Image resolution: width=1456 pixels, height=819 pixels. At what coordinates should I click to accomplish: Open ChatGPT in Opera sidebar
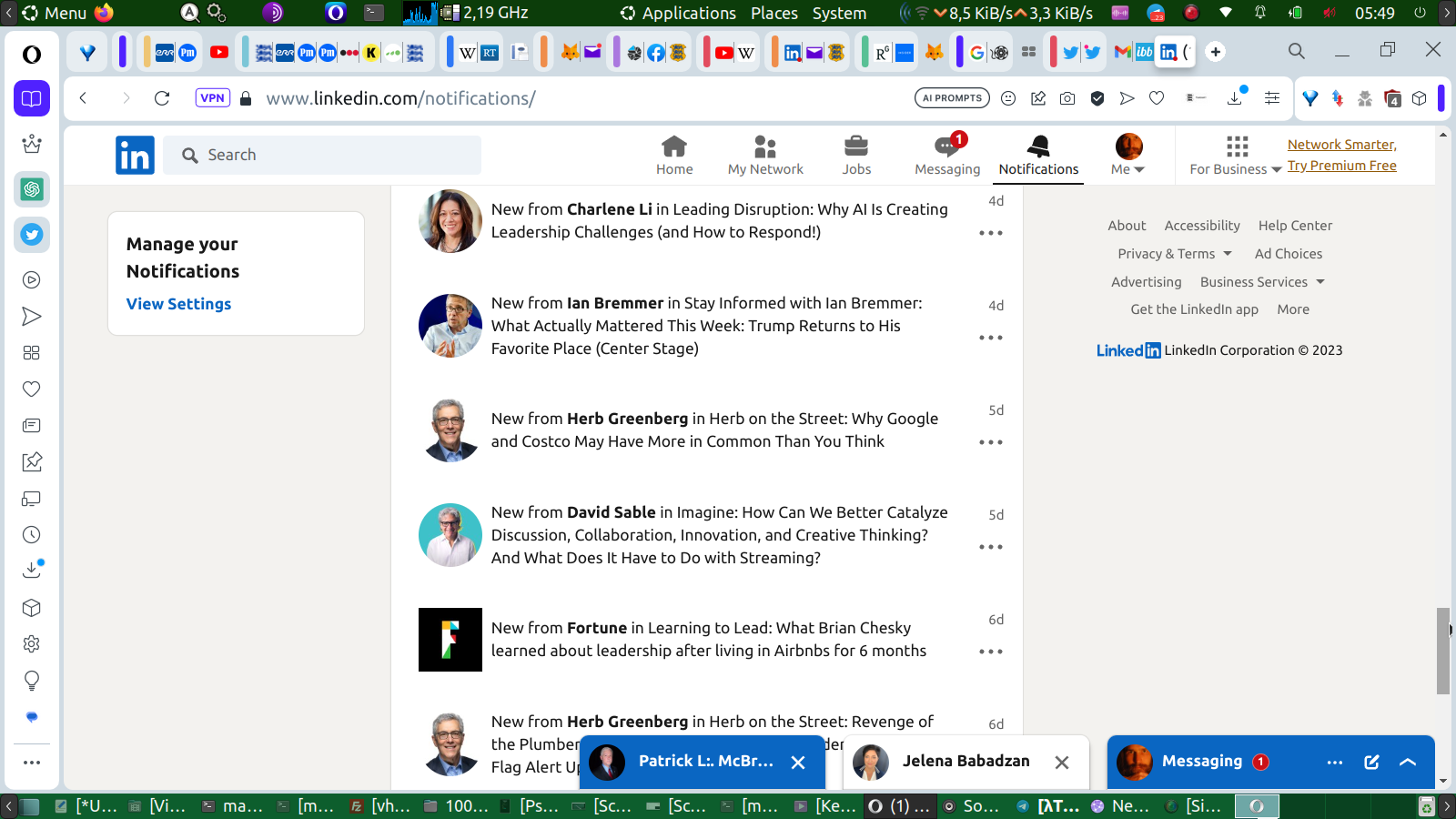pos(32,189)
